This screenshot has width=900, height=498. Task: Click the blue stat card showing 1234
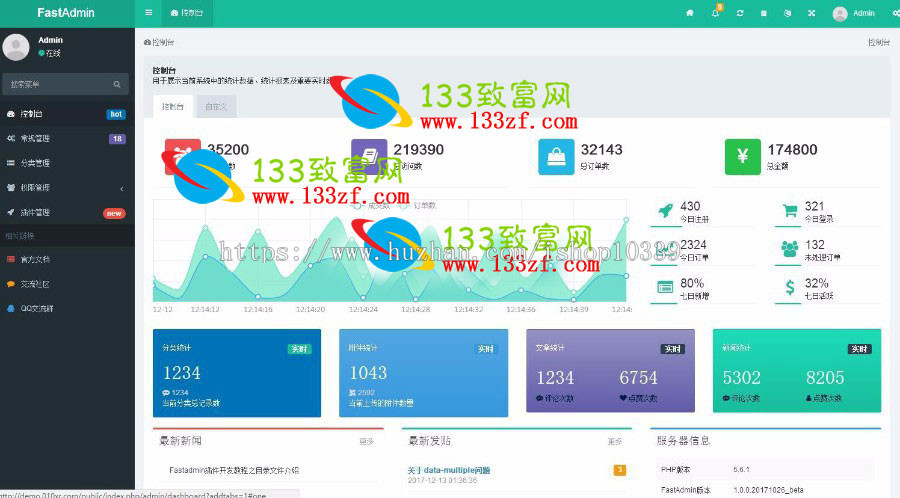tap(237, 373)
